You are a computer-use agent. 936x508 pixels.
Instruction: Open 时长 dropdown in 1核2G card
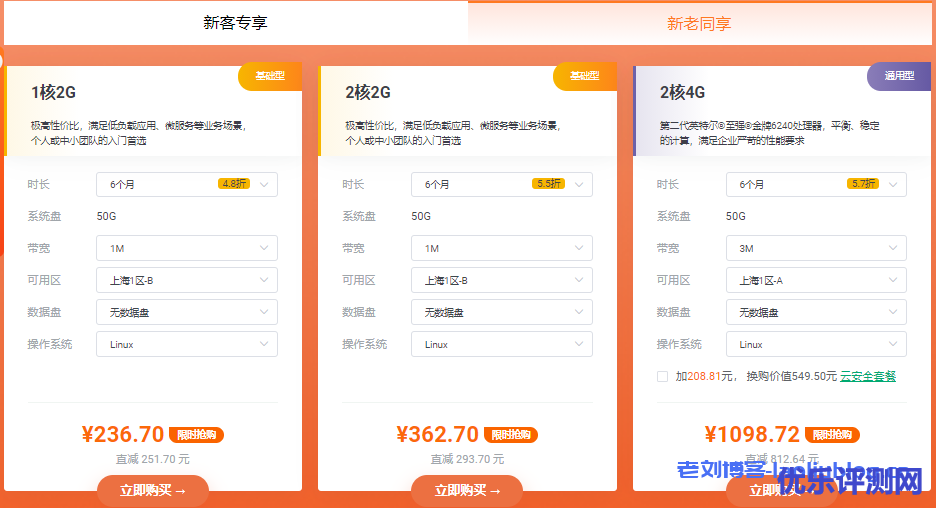pos(187,184)
